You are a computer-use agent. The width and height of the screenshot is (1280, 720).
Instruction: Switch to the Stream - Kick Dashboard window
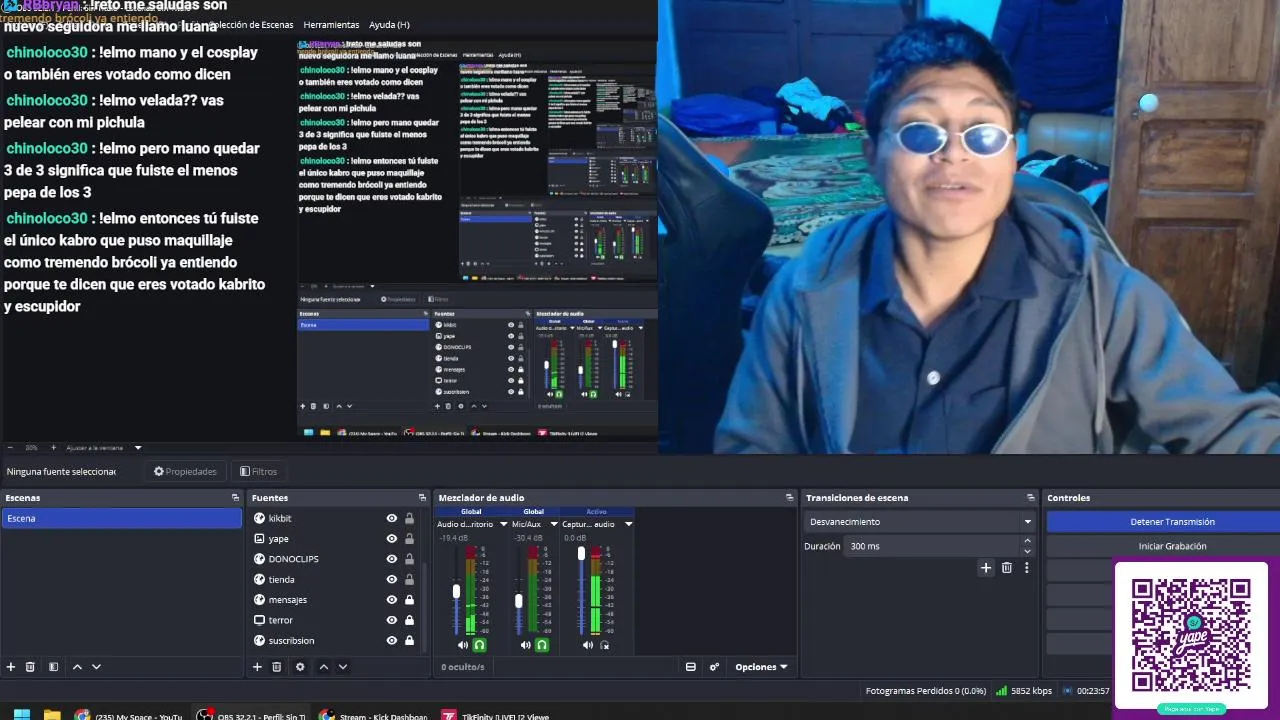[374, 715]
